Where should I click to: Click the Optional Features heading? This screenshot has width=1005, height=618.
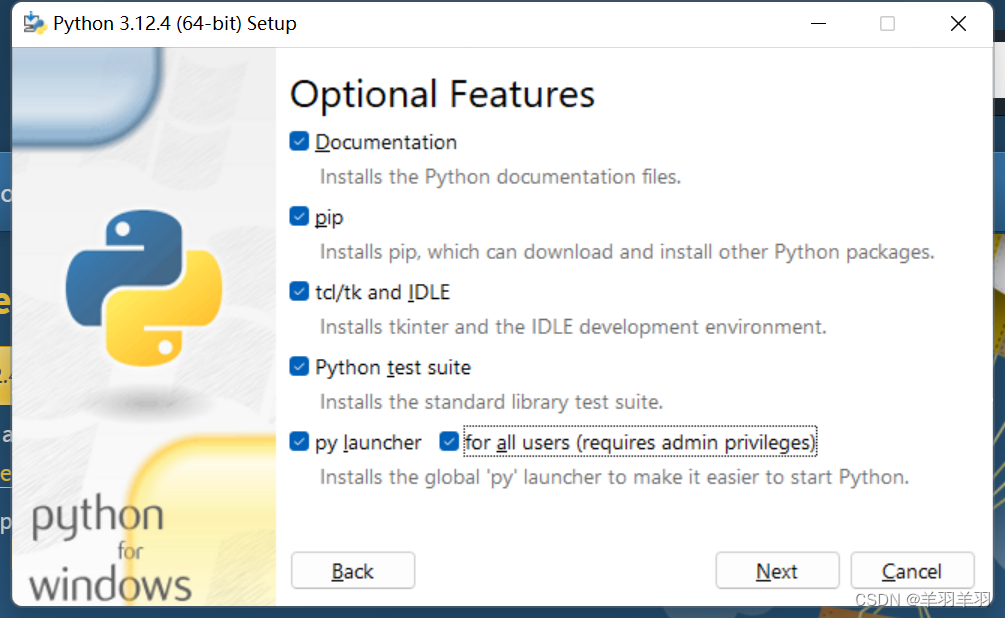click(442, 94)
